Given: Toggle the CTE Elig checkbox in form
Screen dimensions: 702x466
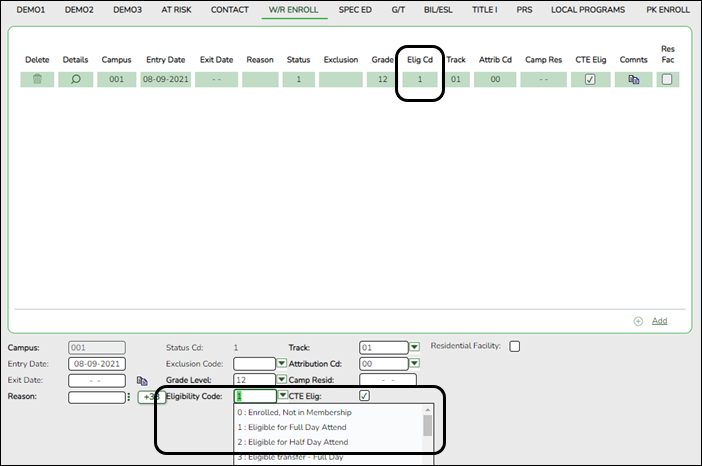Looking at the screenshot, I should [x=364, y=396].
